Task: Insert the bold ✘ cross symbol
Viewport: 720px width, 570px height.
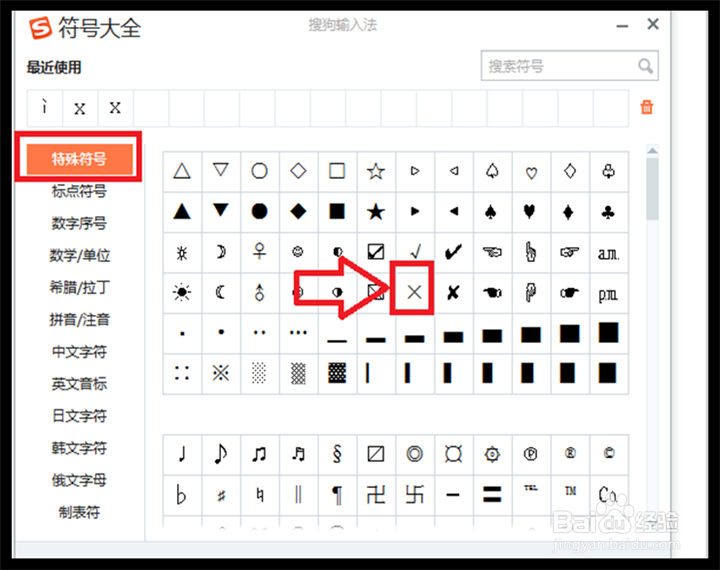Action: click(x=453, y=292)
